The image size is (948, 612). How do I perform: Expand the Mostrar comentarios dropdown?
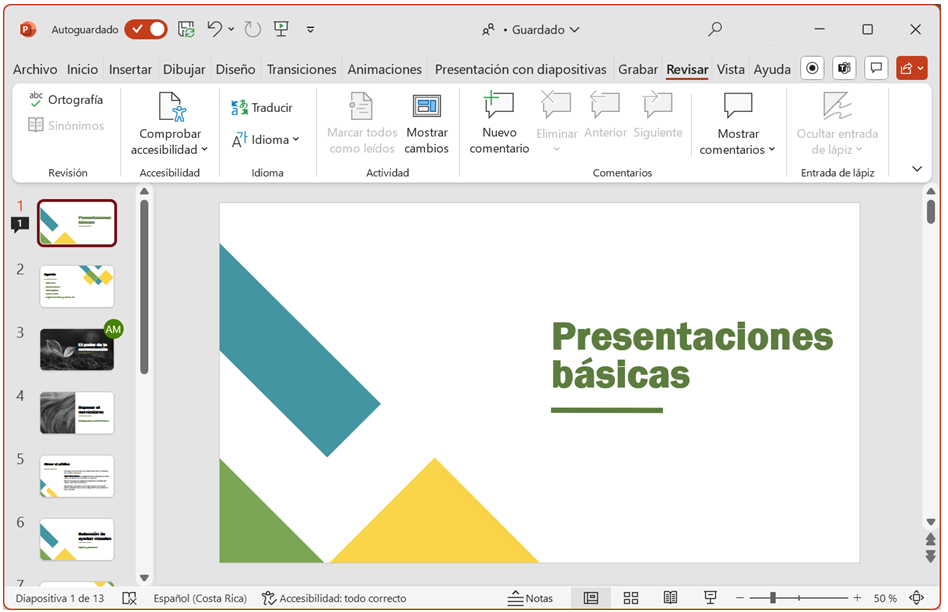771,150
